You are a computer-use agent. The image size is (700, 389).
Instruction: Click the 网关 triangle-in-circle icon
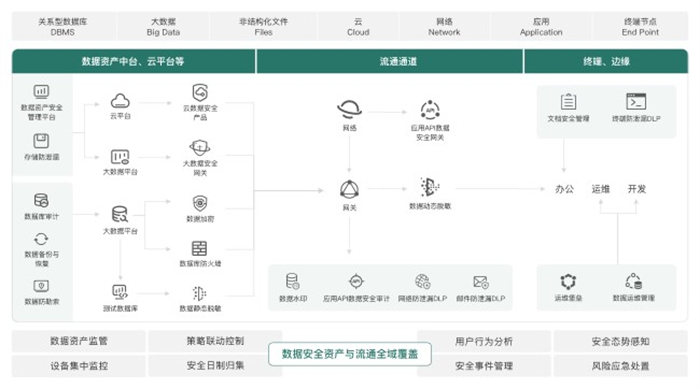[x=349, y=190]
